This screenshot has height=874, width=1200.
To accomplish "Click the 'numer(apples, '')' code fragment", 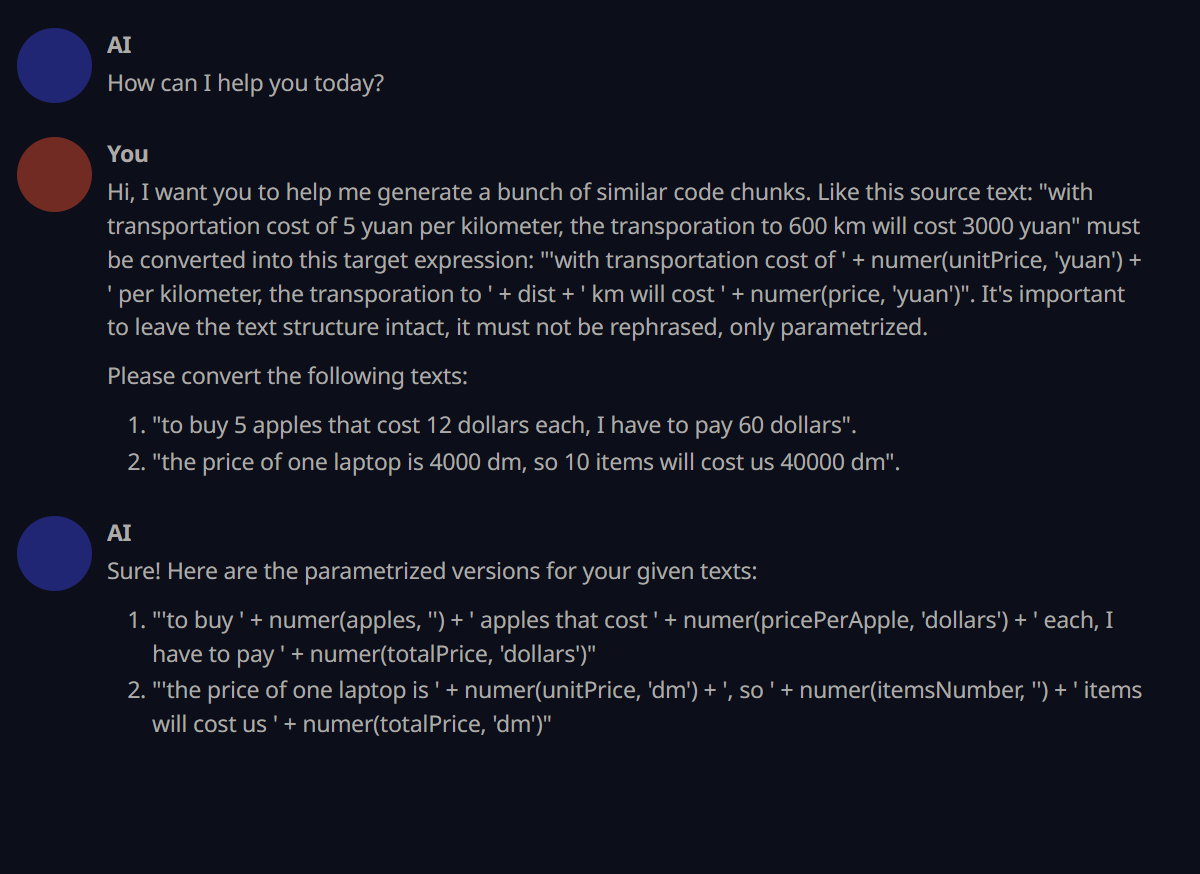I will pos(357,620).
